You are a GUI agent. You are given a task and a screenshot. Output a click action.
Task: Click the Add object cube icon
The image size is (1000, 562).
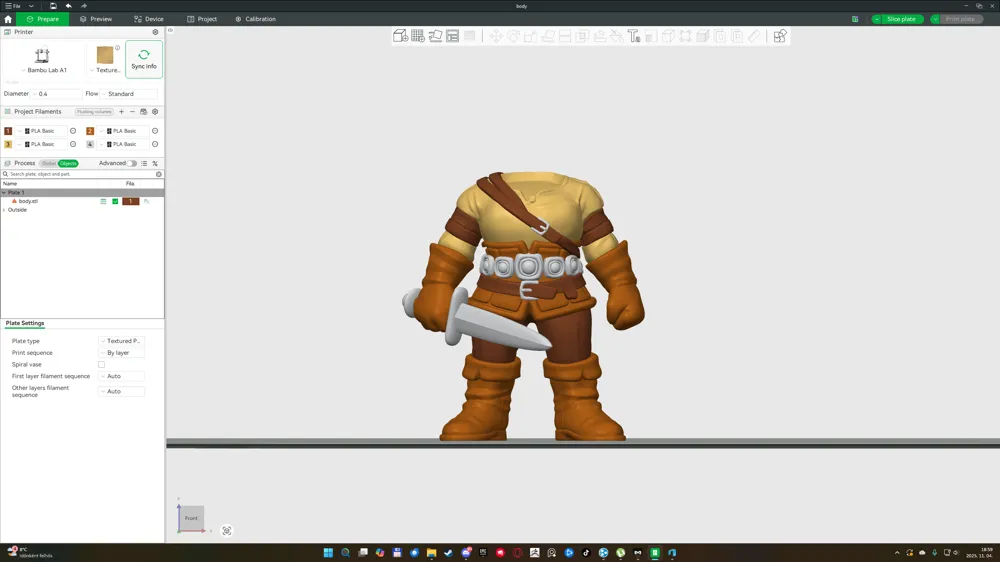point(401,36)
